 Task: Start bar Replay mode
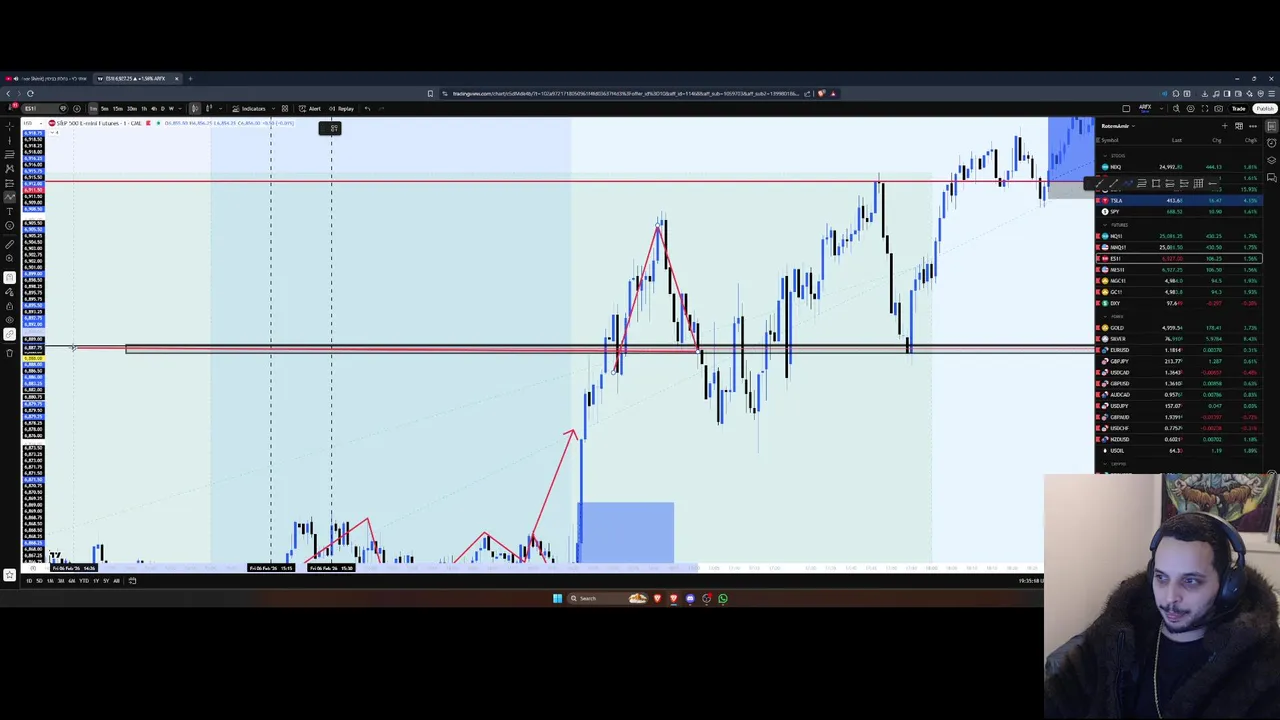(342, 109)
